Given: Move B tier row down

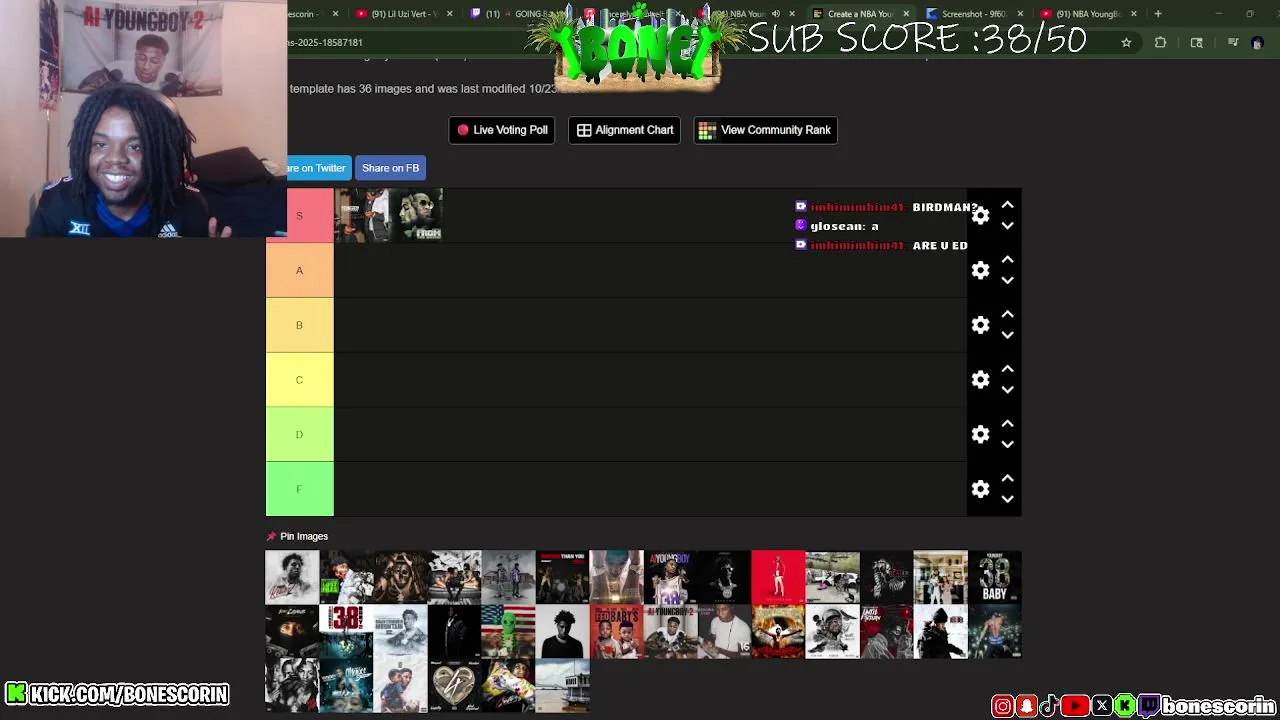Looking at the screenshot, I should tap(1007, 335).
